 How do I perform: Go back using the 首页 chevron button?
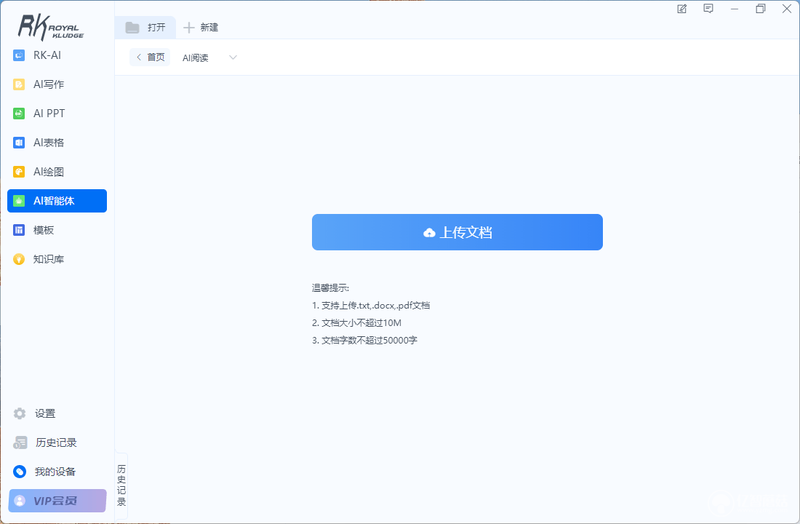(x=149, y=57)
